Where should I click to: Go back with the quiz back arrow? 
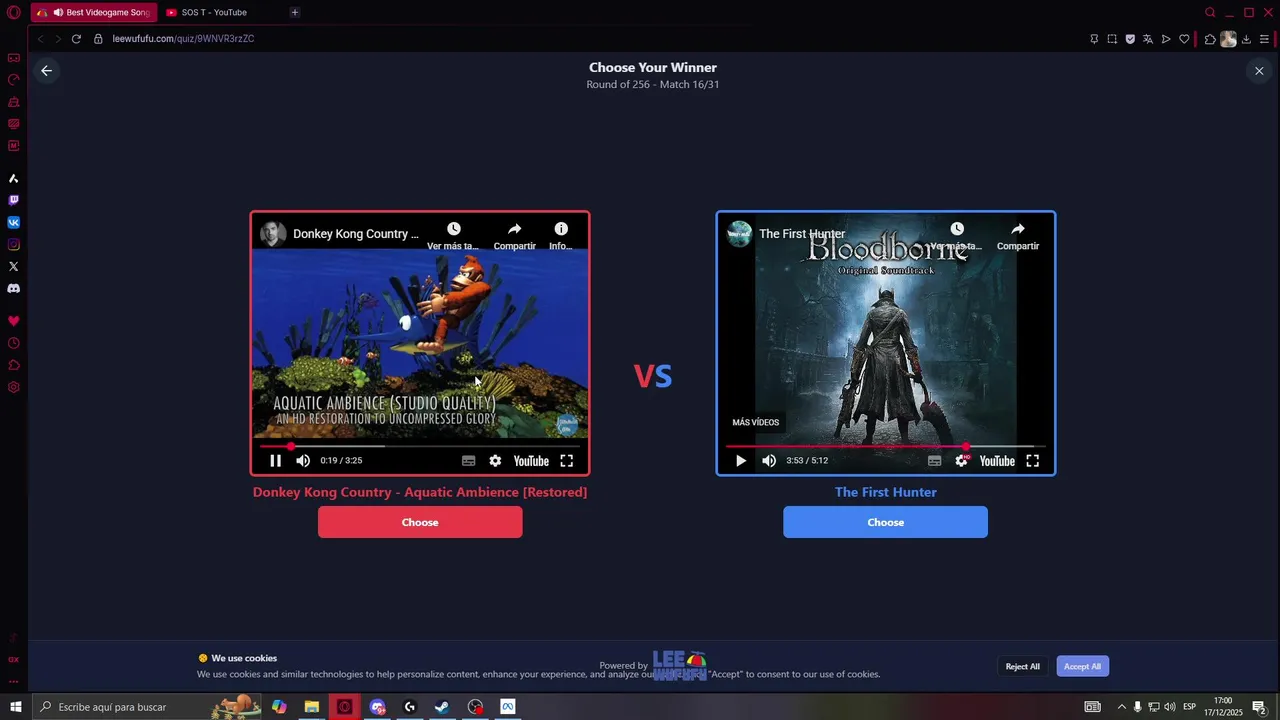pyautogui.click(x=46, y=71)
